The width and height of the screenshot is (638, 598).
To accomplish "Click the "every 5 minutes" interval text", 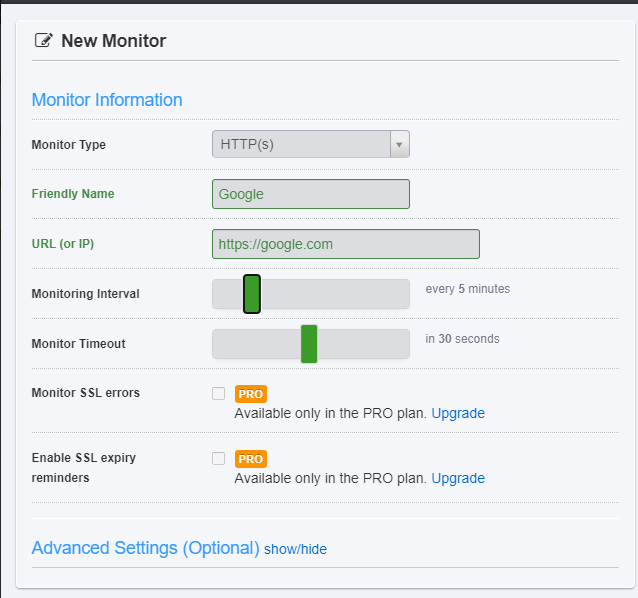I will click(x=467, y=289).
